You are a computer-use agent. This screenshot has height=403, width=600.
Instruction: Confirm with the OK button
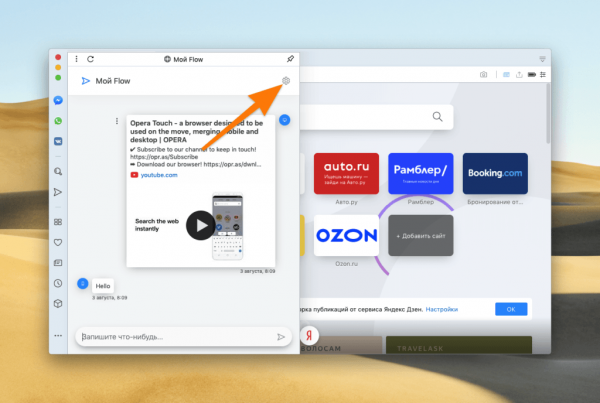[511, 309]
